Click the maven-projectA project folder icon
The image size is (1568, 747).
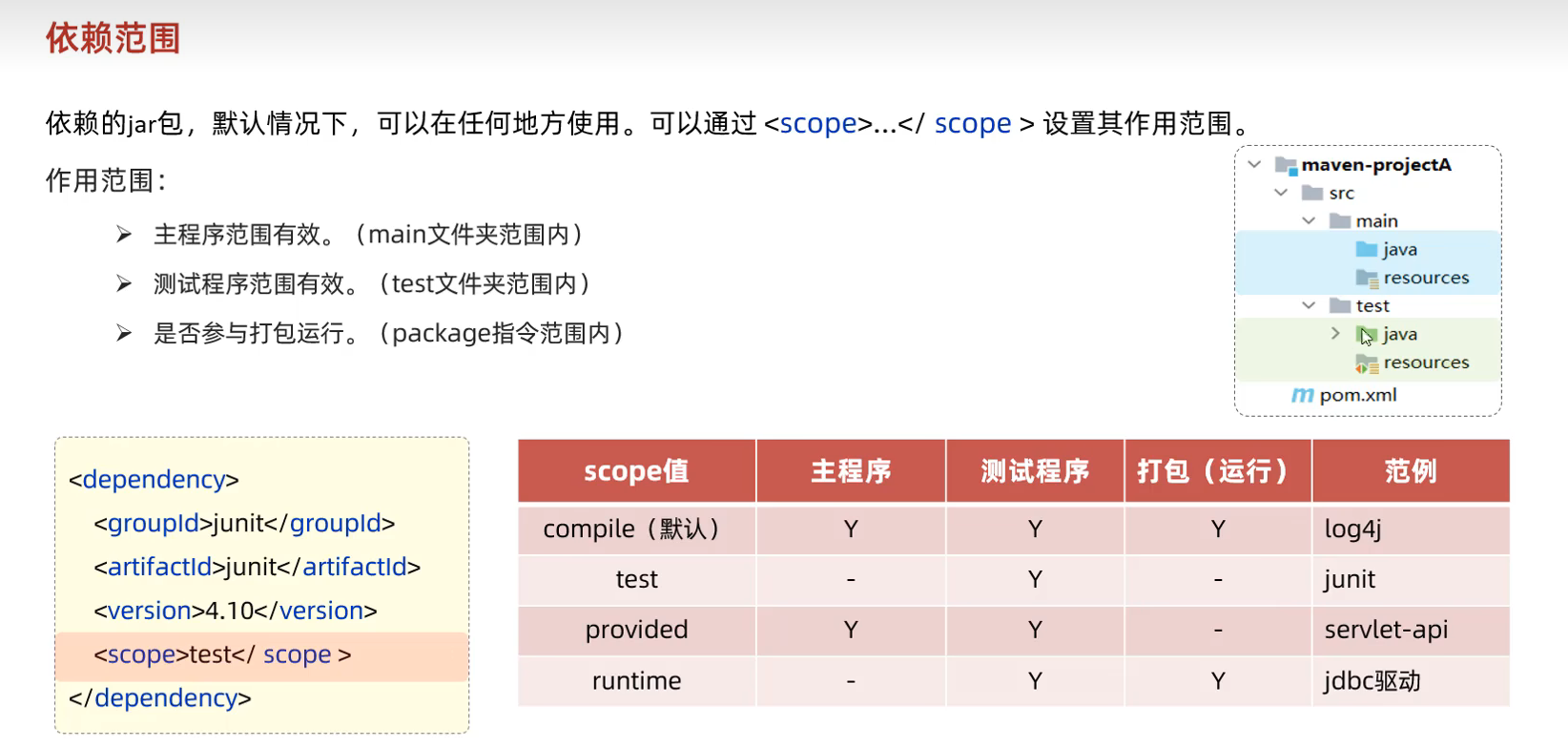(x=1286, y=166)
